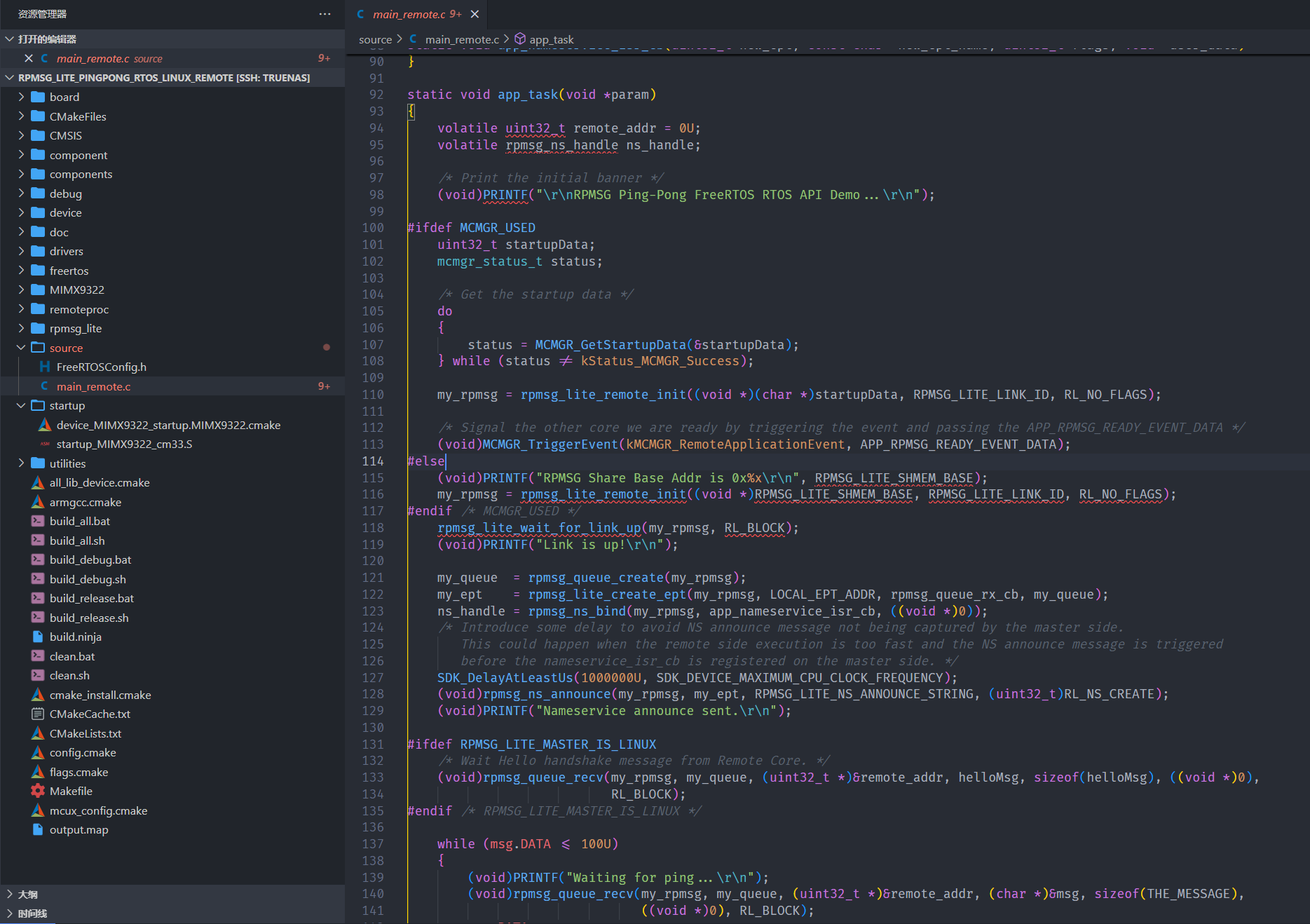
Task: Click config.cmake file icon
Action: click(x=38, y=752)
